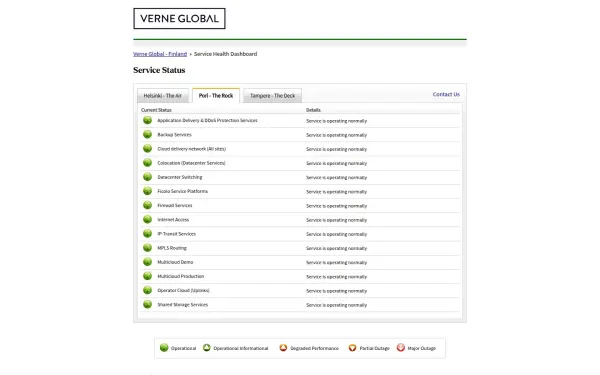The image size is (600, 375).
Task: Click the 'Shared Storage Services' row text
Action: tap(183, 305)
